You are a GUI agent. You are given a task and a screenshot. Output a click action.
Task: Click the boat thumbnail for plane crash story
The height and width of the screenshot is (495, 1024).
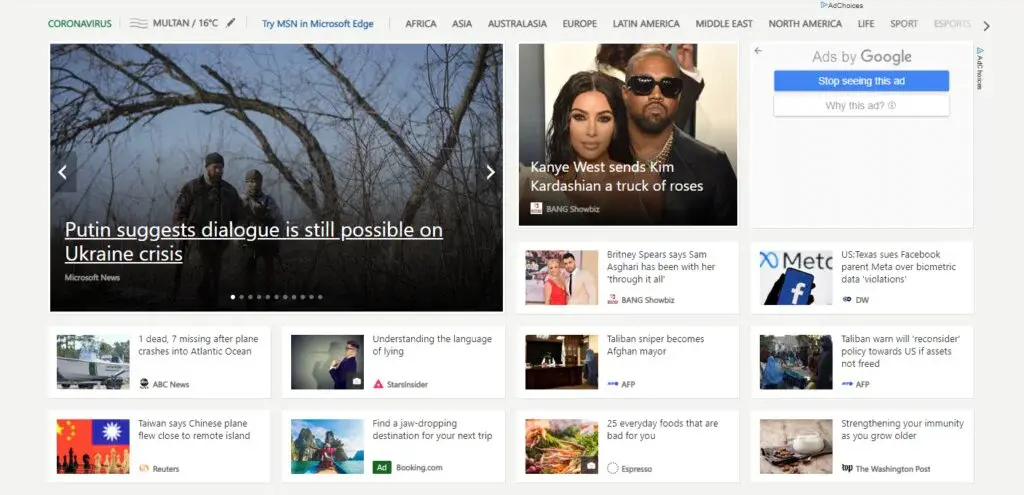pyautogui.click(x=93, y=362)
